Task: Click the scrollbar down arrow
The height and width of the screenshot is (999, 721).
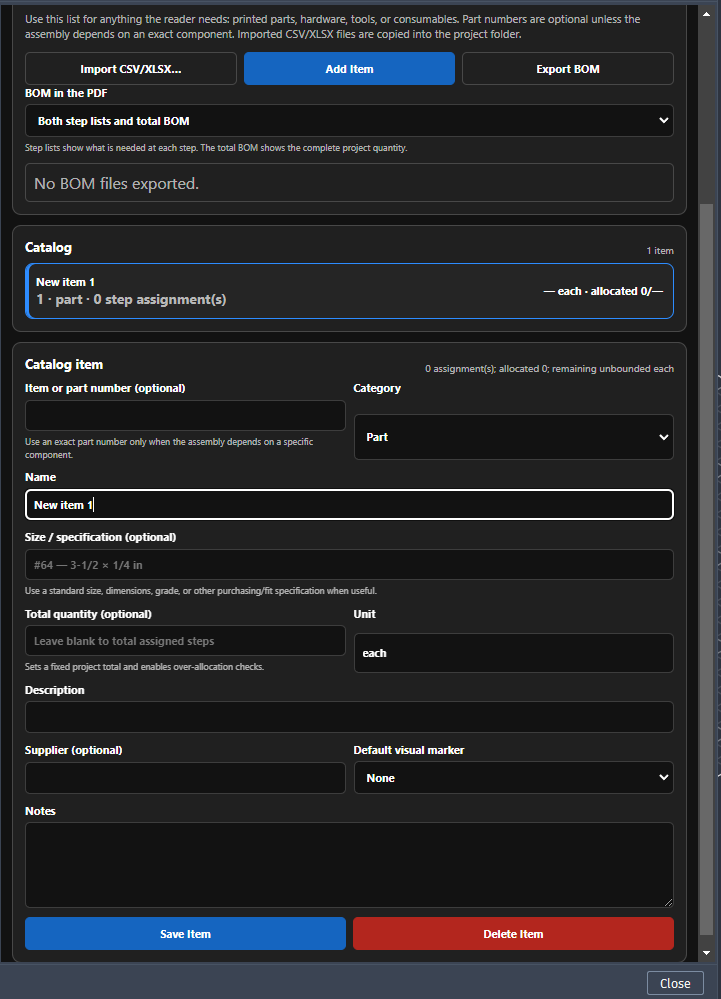Action: click(706, 953)
